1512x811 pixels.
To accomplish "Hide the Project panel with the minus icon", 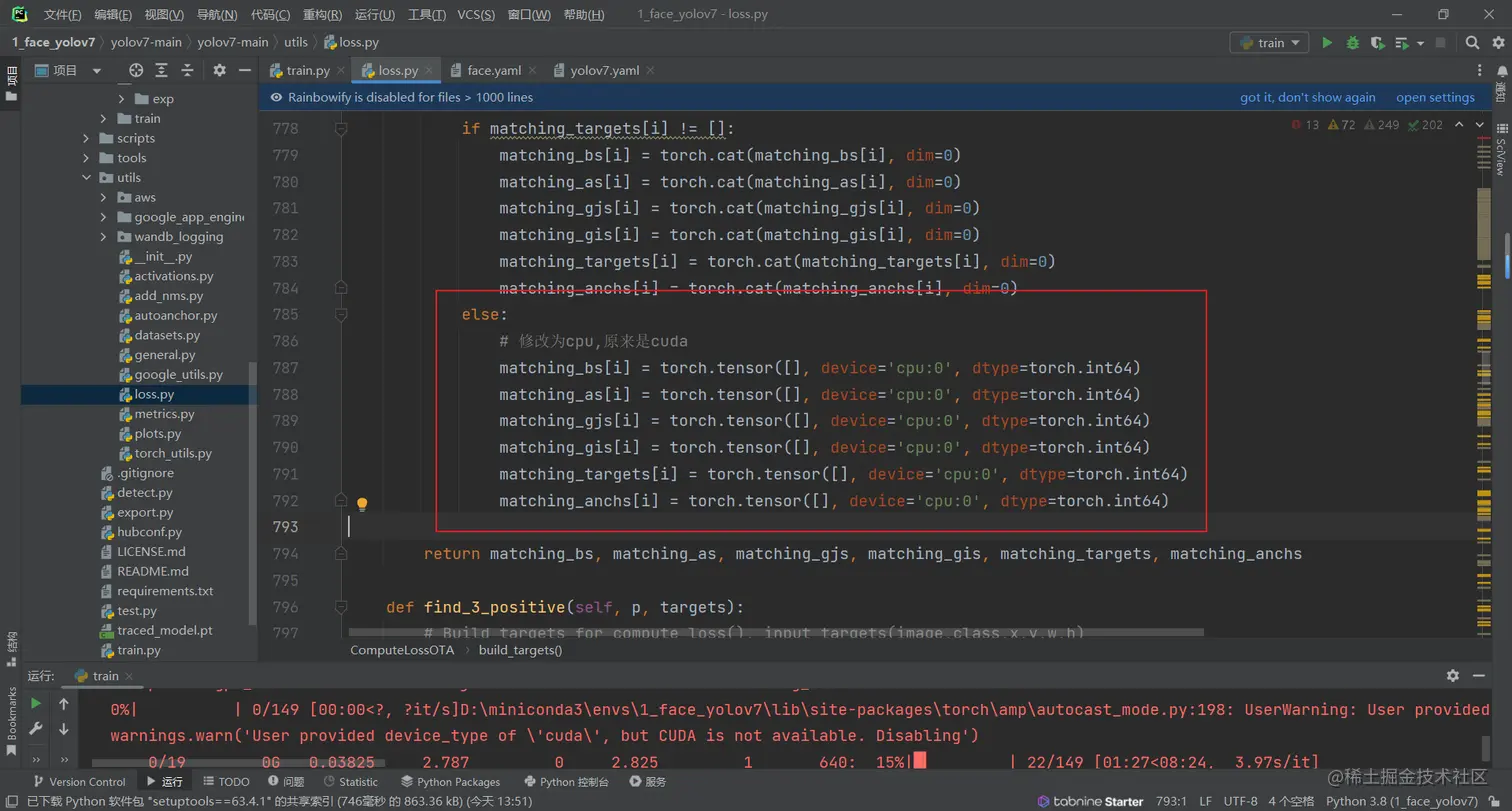I will (x=244, y=70).
